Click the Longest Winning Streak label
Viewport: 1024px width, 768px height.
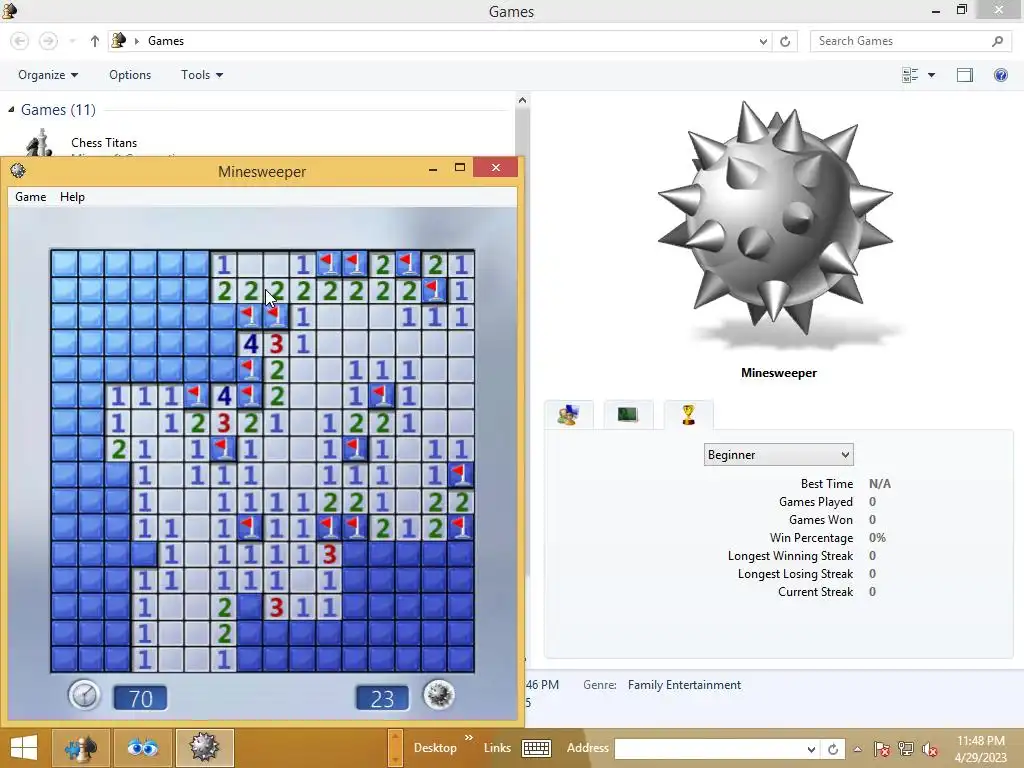(x=790, y=556)
